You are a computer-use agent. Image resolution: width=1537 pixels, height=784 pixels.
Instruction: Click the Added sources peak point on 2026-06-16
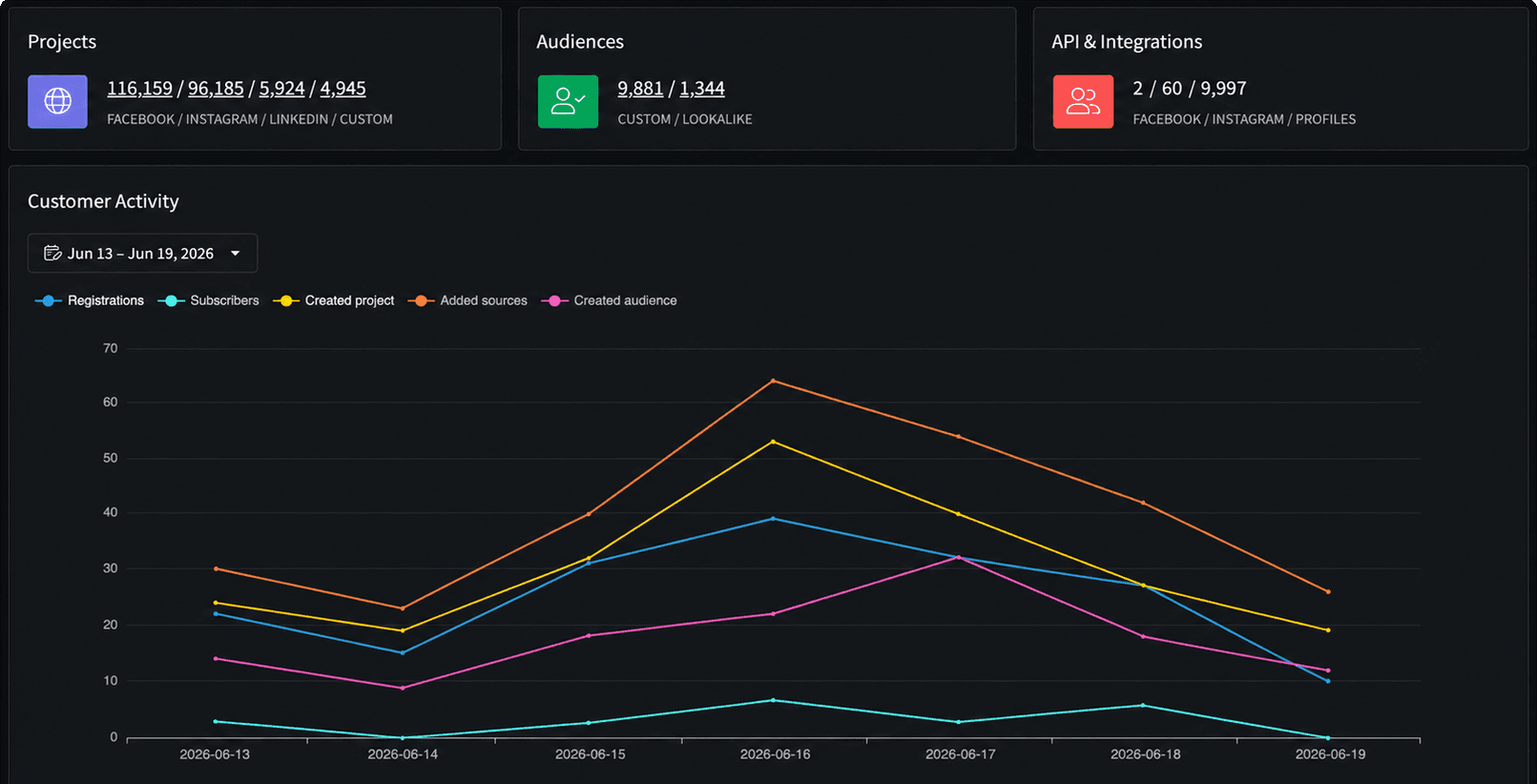point(773,381)
